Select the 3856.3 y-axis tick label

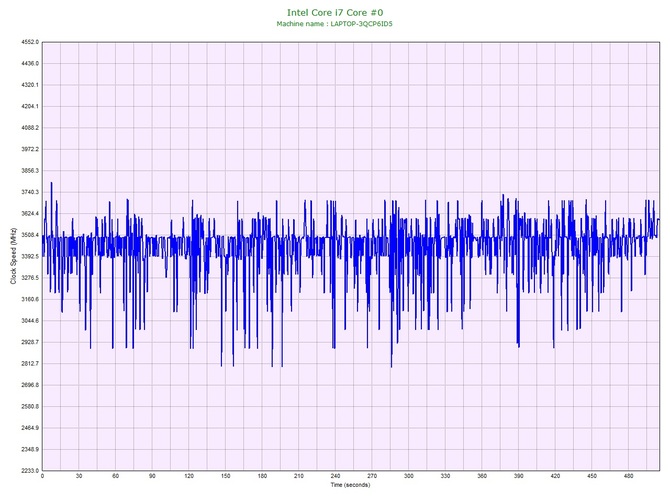30,170
